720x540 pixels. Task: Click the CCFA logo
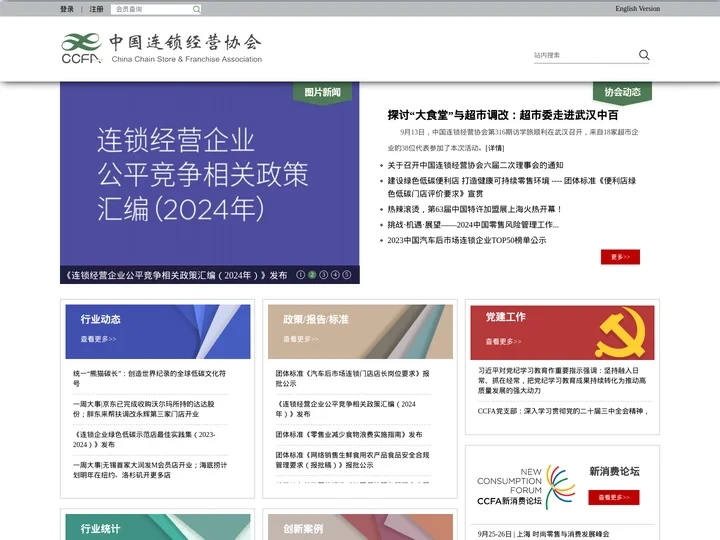161,48
